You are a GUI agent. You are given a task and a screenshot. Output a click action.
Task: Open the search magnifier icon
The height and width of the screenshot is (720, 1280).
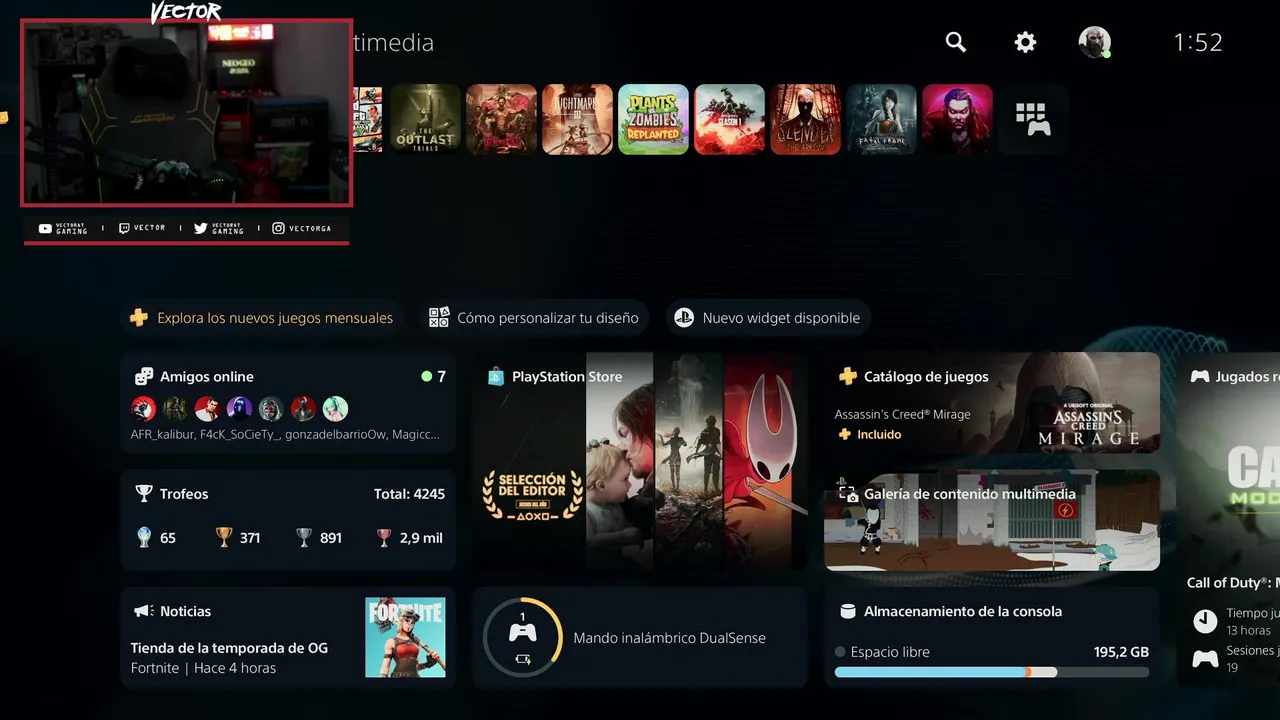click(x=956, y=42)
